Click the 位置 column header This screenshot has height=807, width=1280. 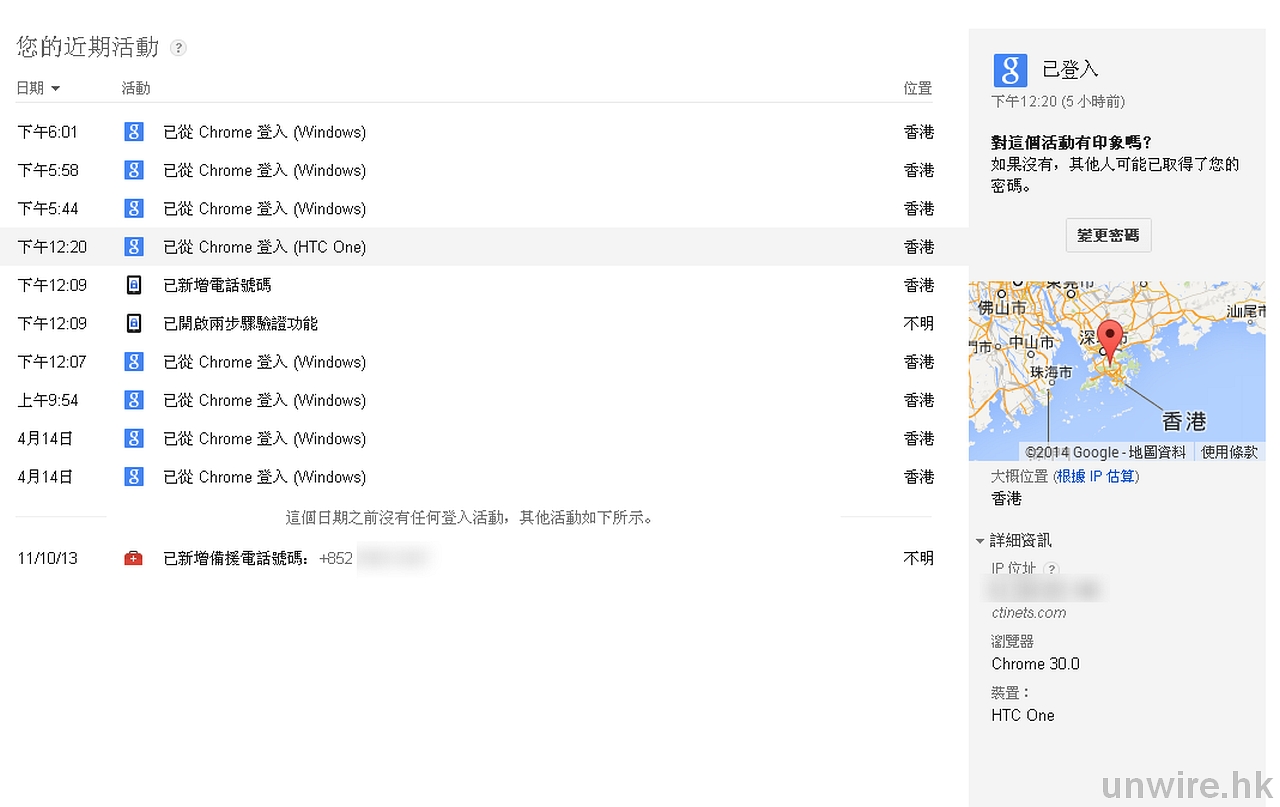917,89
